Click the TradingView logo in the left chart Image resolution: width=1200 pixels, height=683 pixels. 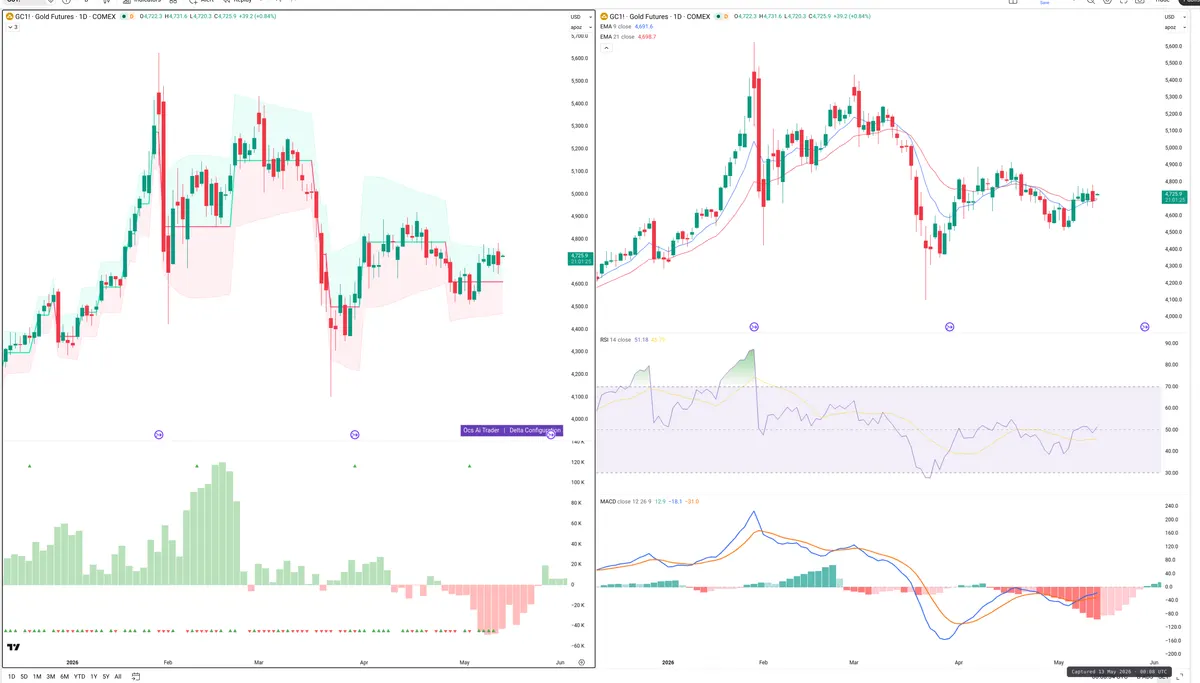click(x=14, y=648)
